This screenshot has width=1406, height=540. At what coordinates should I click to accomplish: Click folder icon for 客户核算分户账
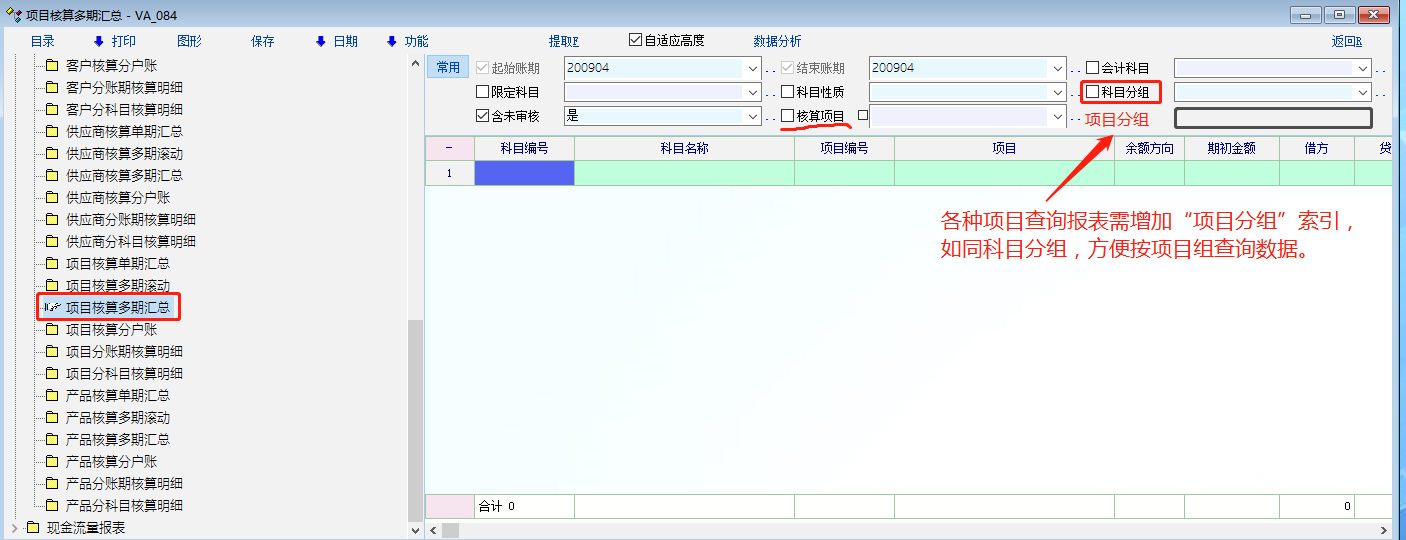click(52, 66)
